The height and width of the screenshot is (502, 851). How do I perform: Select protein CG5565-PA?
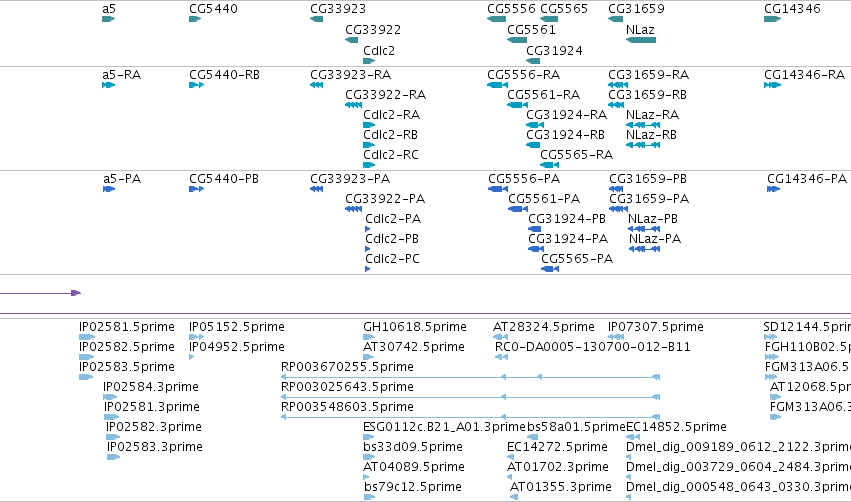click(577, 259)
